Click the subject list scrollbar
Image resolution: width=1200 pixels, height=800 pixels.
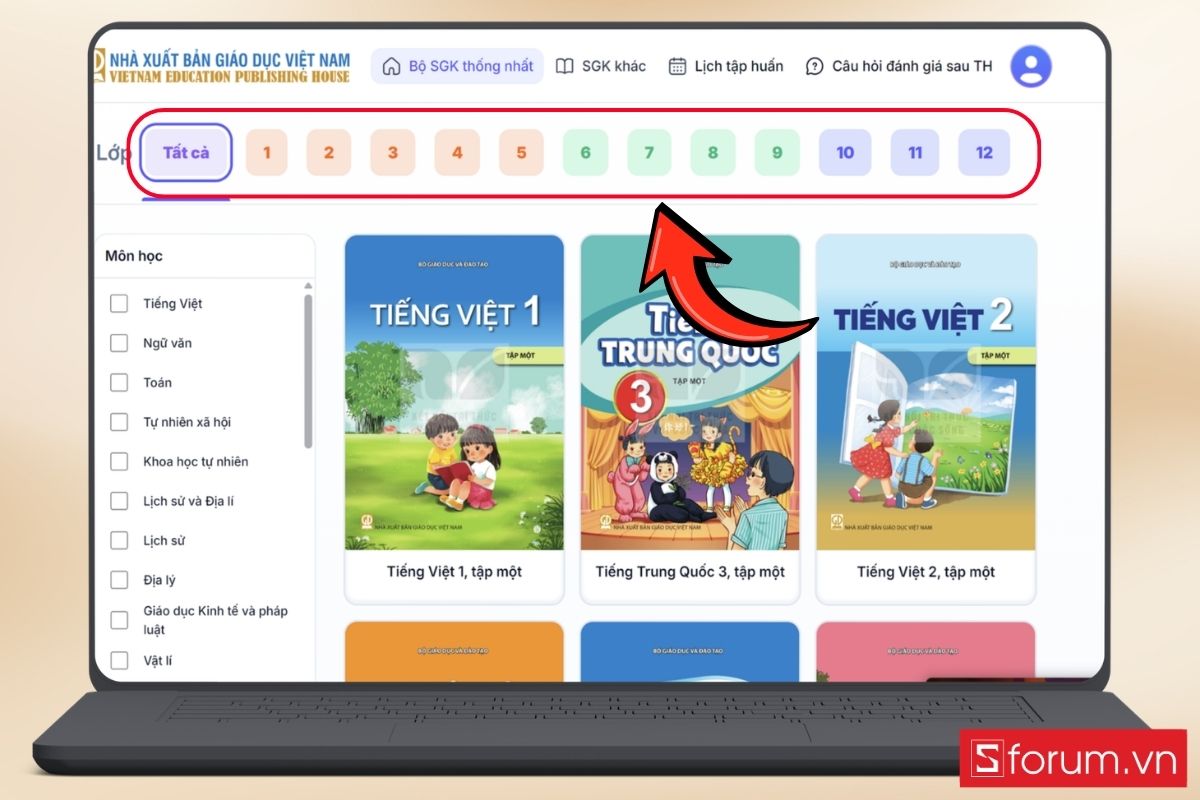[308, 370]
